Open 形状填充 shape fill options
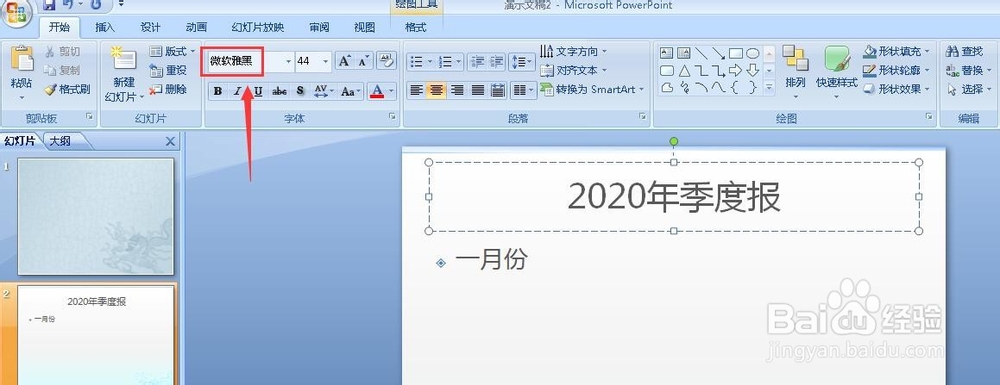Screen dimensions: 1000x385 pyautogui.click(x=897, y=51)
